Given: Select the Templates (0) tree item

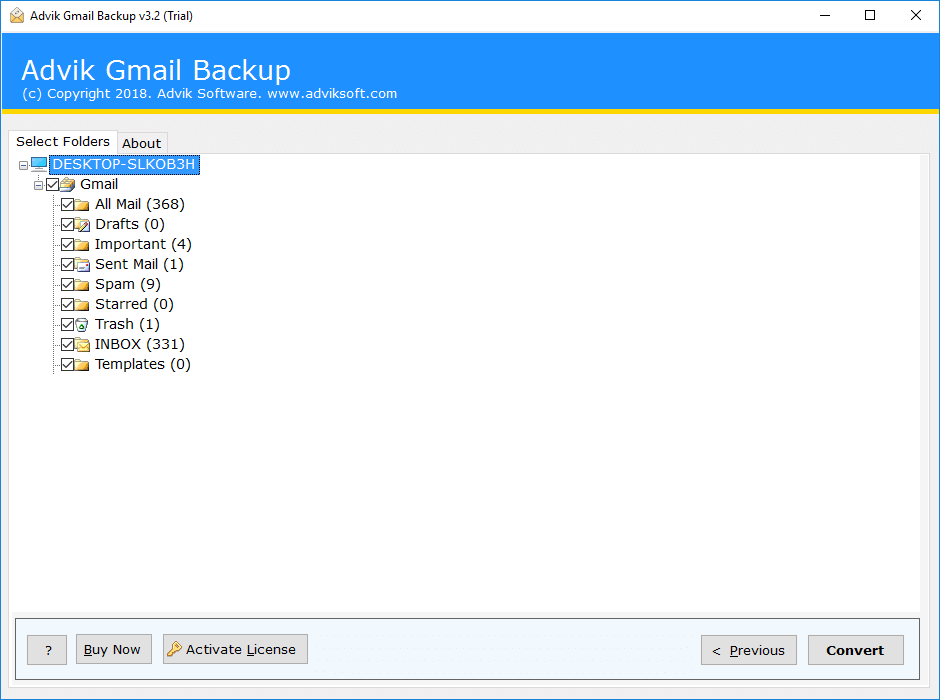Looking at the screenshot, I should [140, 364].
